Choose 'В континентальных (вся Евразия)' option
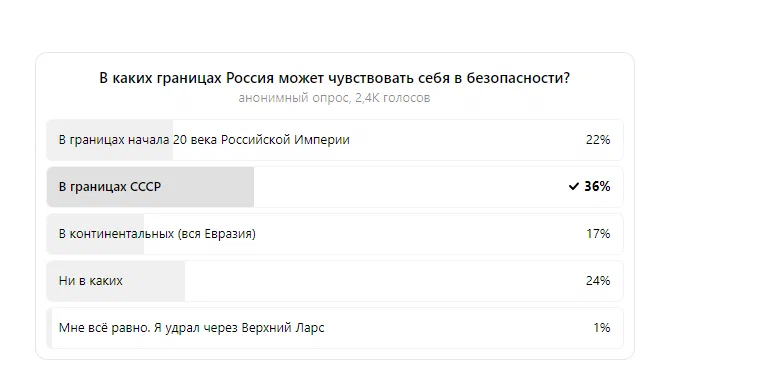The height and width of the screenshot is (386, 765). (335, 234)
